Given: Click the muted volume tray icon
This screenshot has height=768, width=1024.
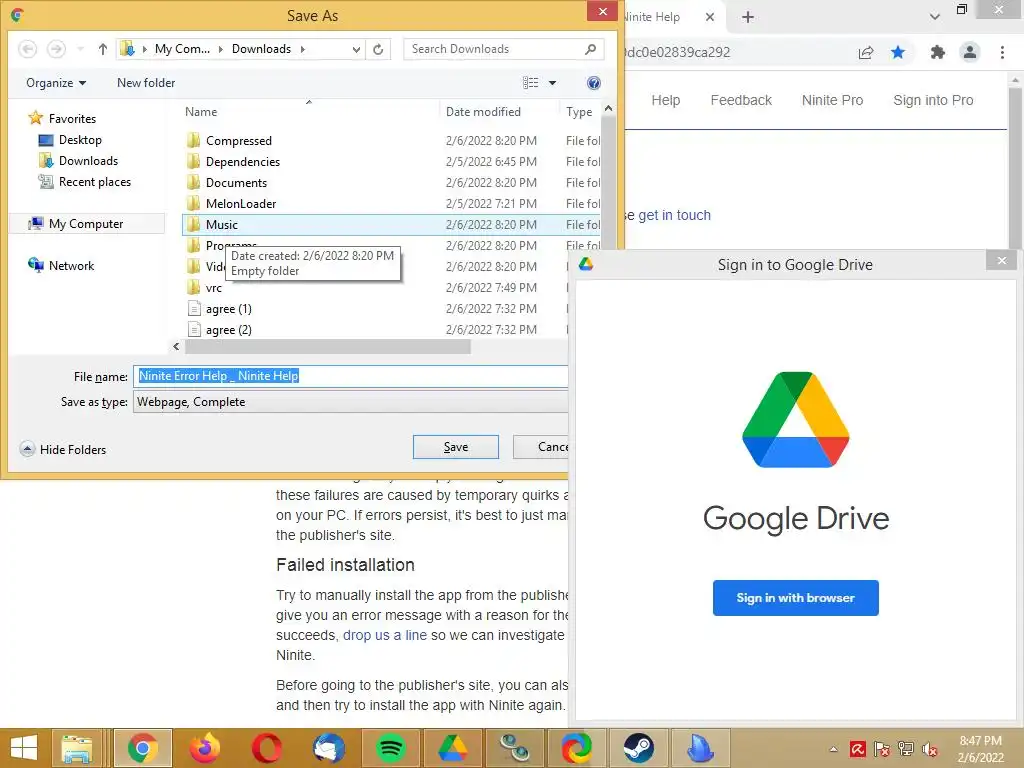Looking at the screenshot, I should [930, 749].
